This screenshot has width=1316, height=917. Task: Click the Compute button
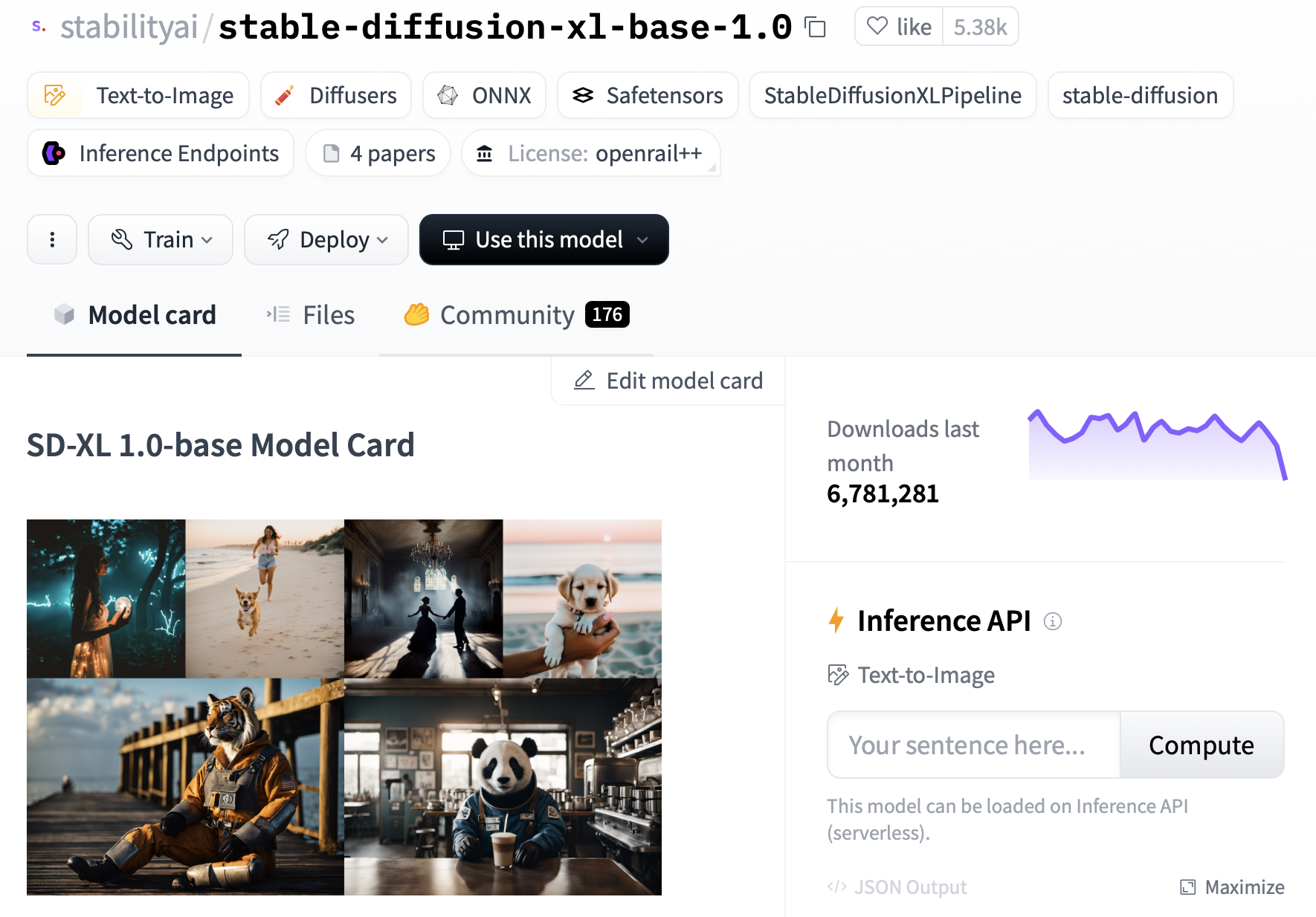pyautogui.click(x=1202, y=745)
